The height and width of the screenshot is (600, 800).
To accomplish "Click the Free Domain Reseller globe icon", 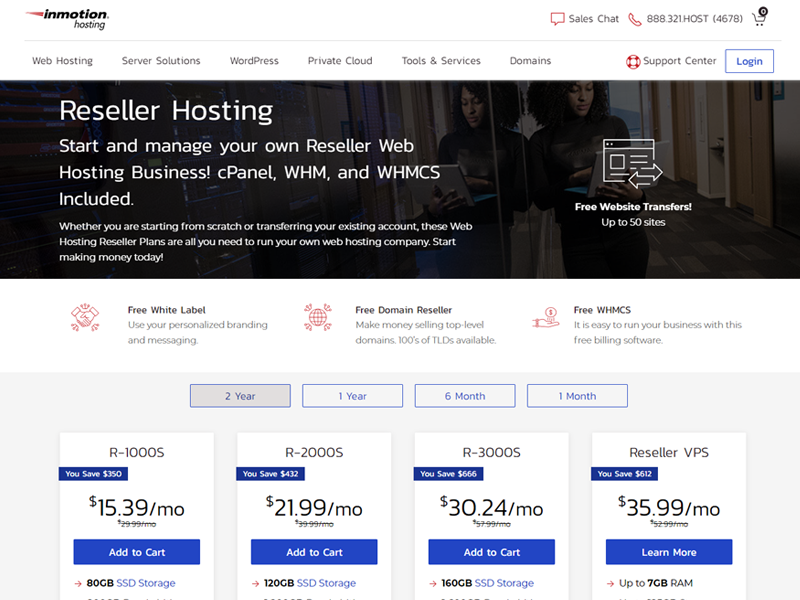I will [x=317, y=317].
